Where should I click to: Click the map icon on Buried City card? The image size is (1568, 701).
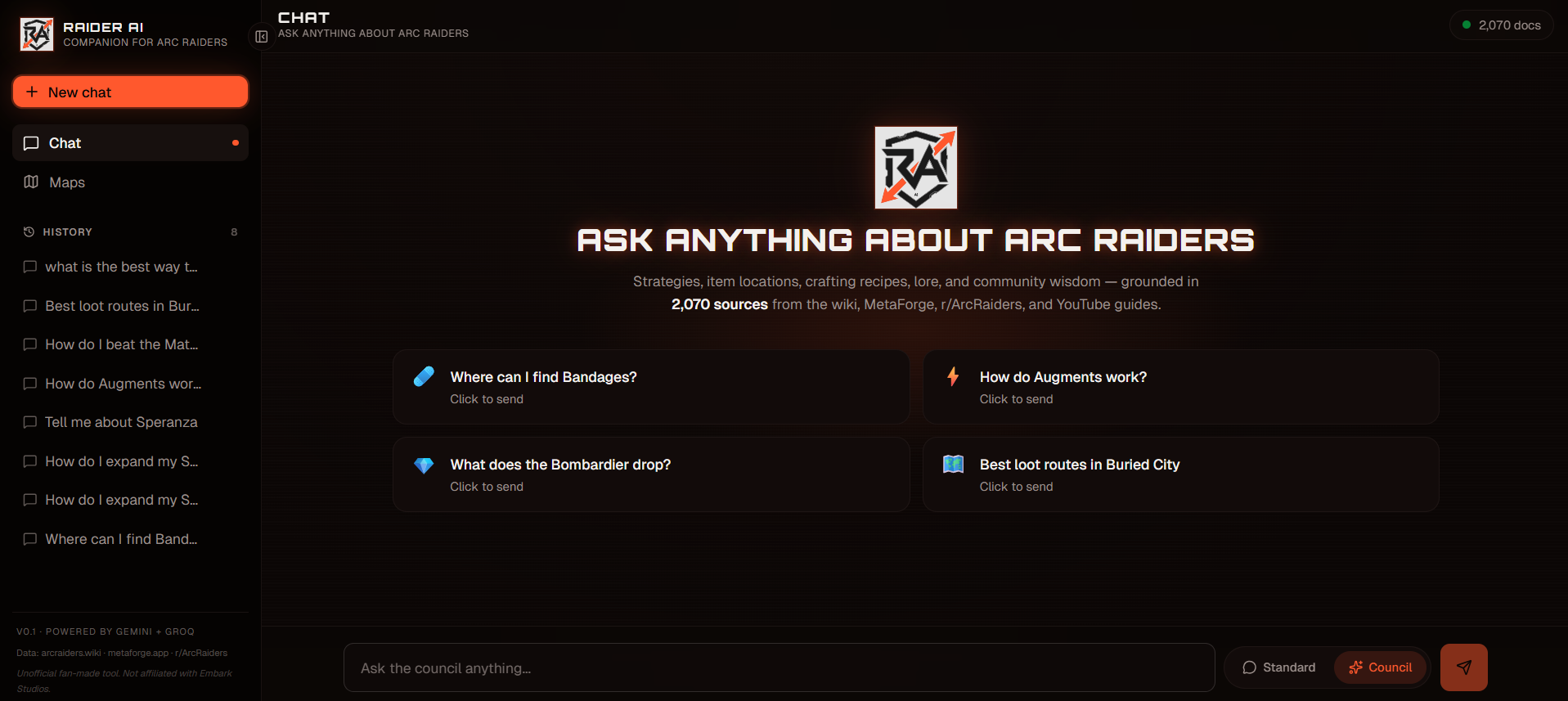953,464
